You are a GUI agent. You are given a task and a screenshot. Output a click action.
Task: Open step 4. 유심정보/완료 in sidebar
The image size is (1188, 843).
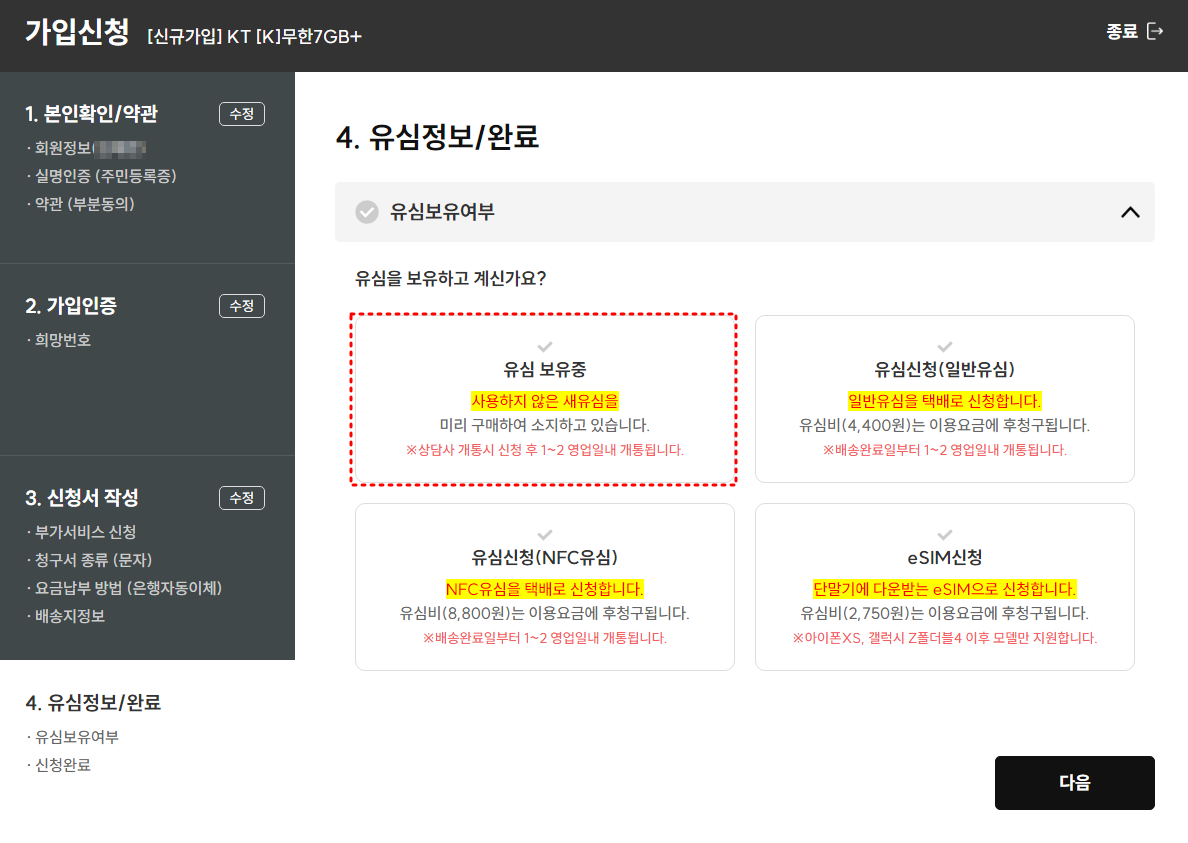[93, 703]
